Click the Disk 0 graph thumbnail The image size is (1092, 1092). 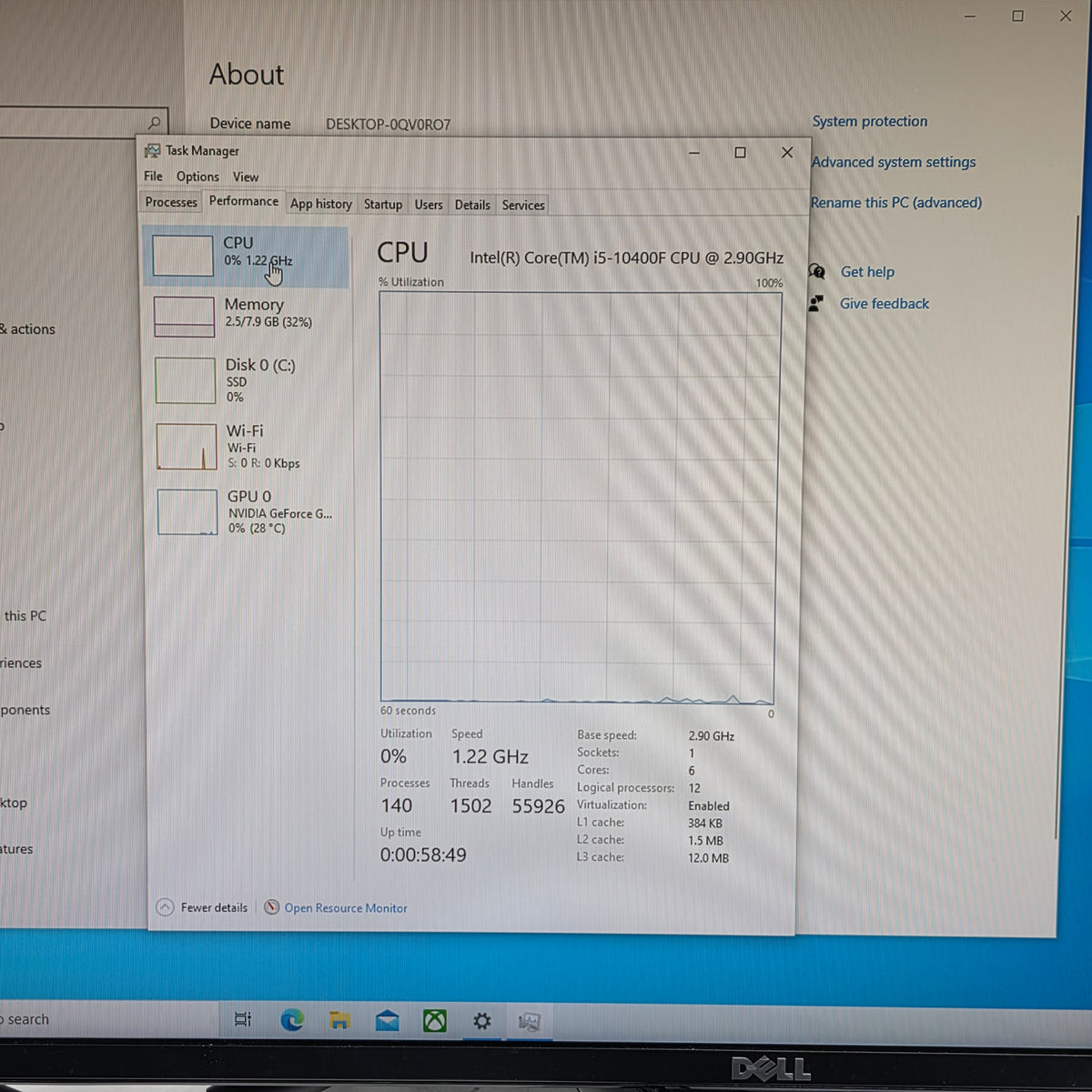pos(185,380)
